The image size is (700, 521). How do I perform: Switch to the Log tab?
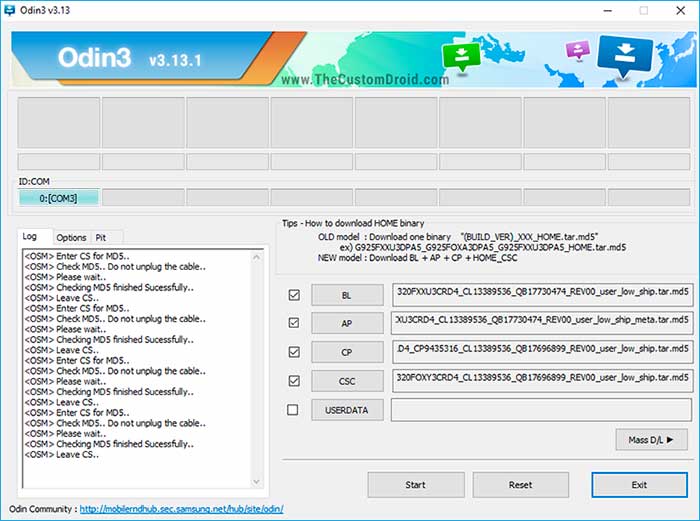pyautogui.click(x=29, y=236)
